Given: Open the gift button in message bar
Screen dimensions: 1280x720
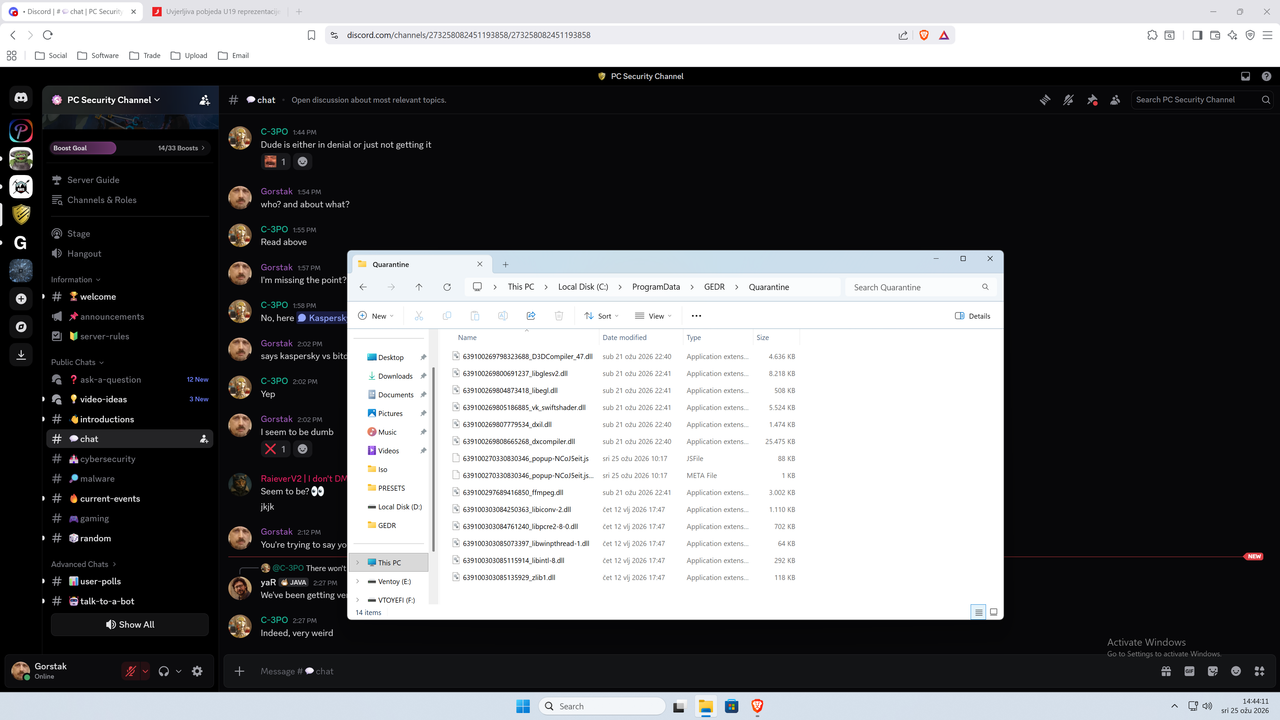Looking at the screenshot, I should click(1166, 671).
